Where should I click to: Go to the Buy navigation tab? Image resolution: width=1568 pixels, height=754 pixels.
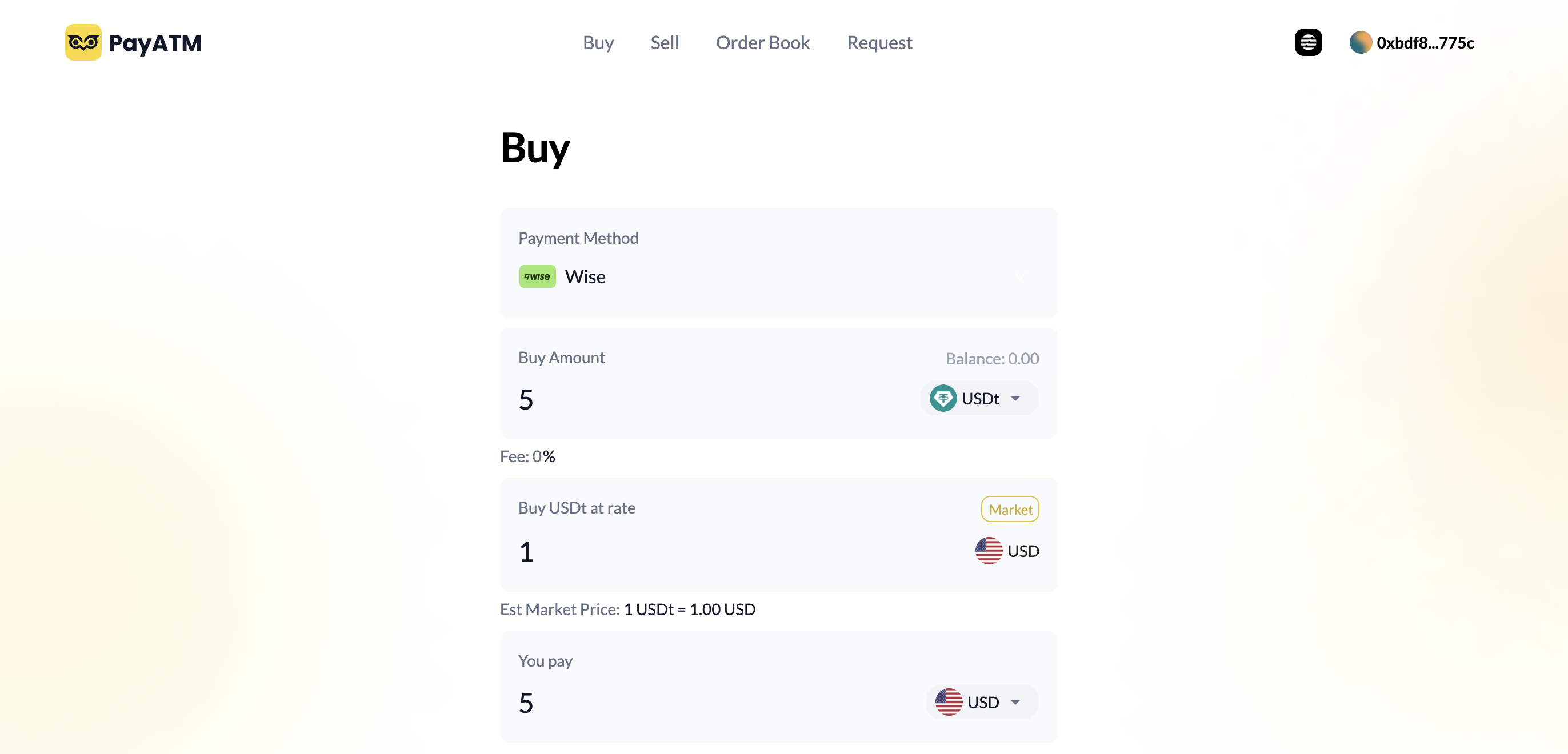point(598,43)
